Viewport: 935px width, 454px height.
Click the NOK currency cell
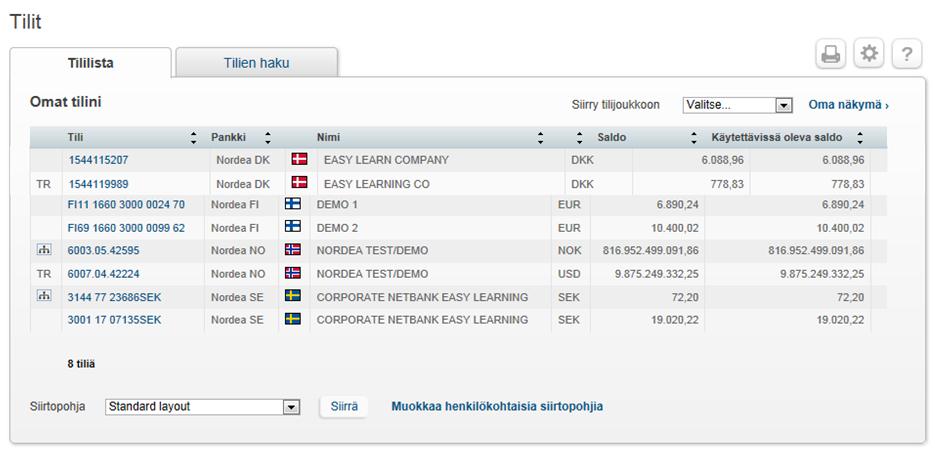click(569, 251)
